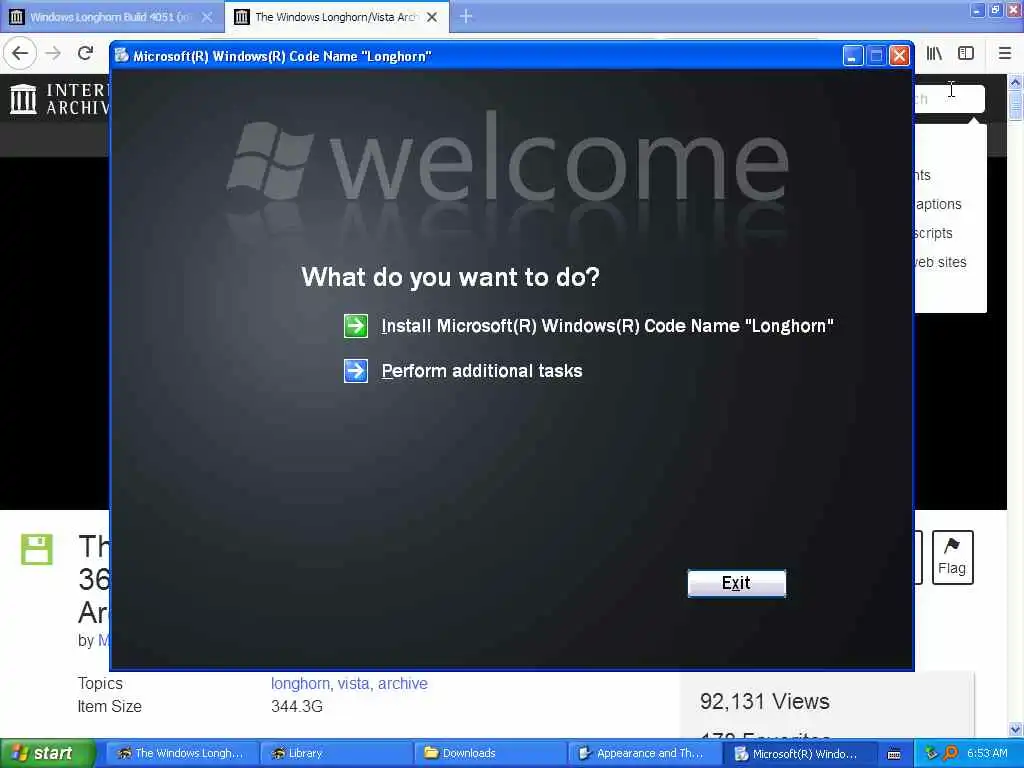This screenshot has height=768, width=1024.
Task: Click the blue arrow icon beside Perform additional tasks
Action: tap(356, 371)
